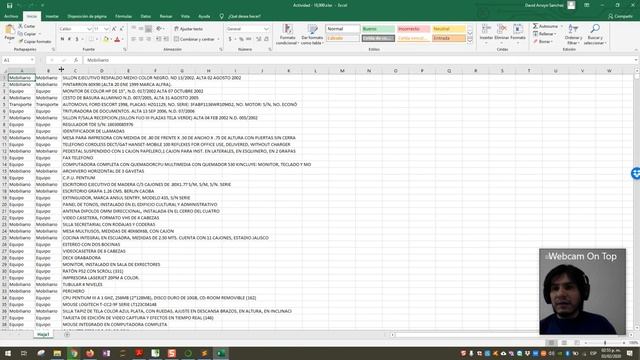Apply the Bueno cell style
This screenshot has width=640, height=360.
[x=378, y=29]
